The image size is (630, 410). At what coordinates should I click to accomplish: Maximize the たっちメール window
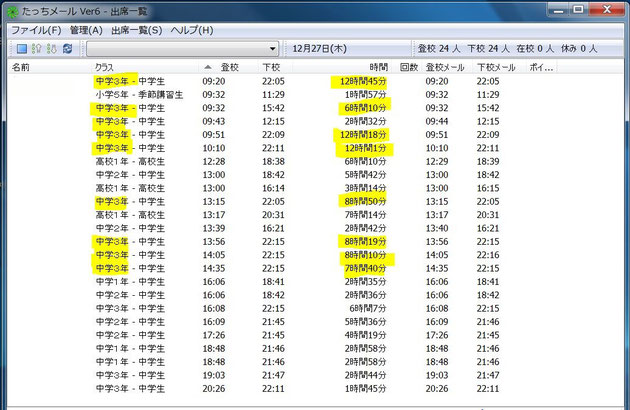point(578,9)
